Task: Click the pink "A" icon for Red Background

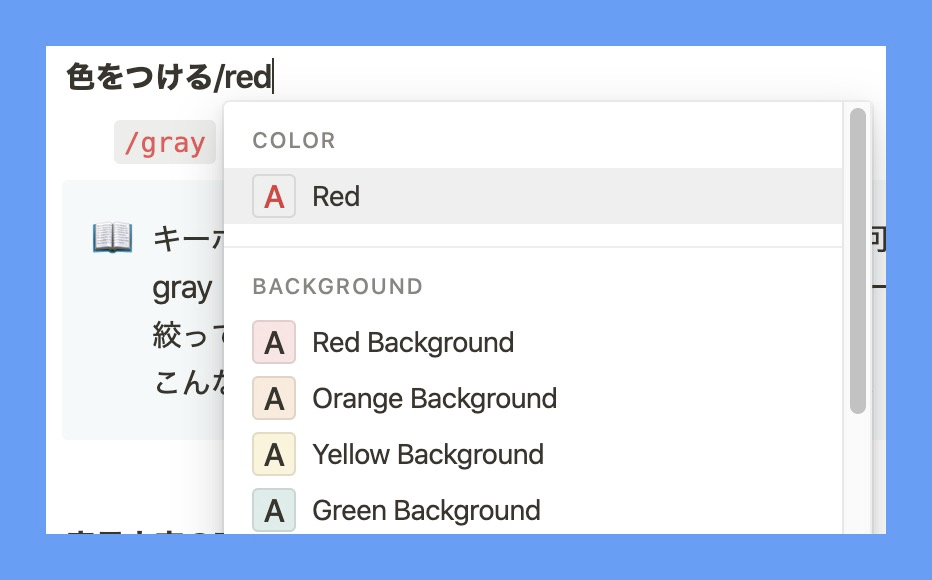Action: 274,343
